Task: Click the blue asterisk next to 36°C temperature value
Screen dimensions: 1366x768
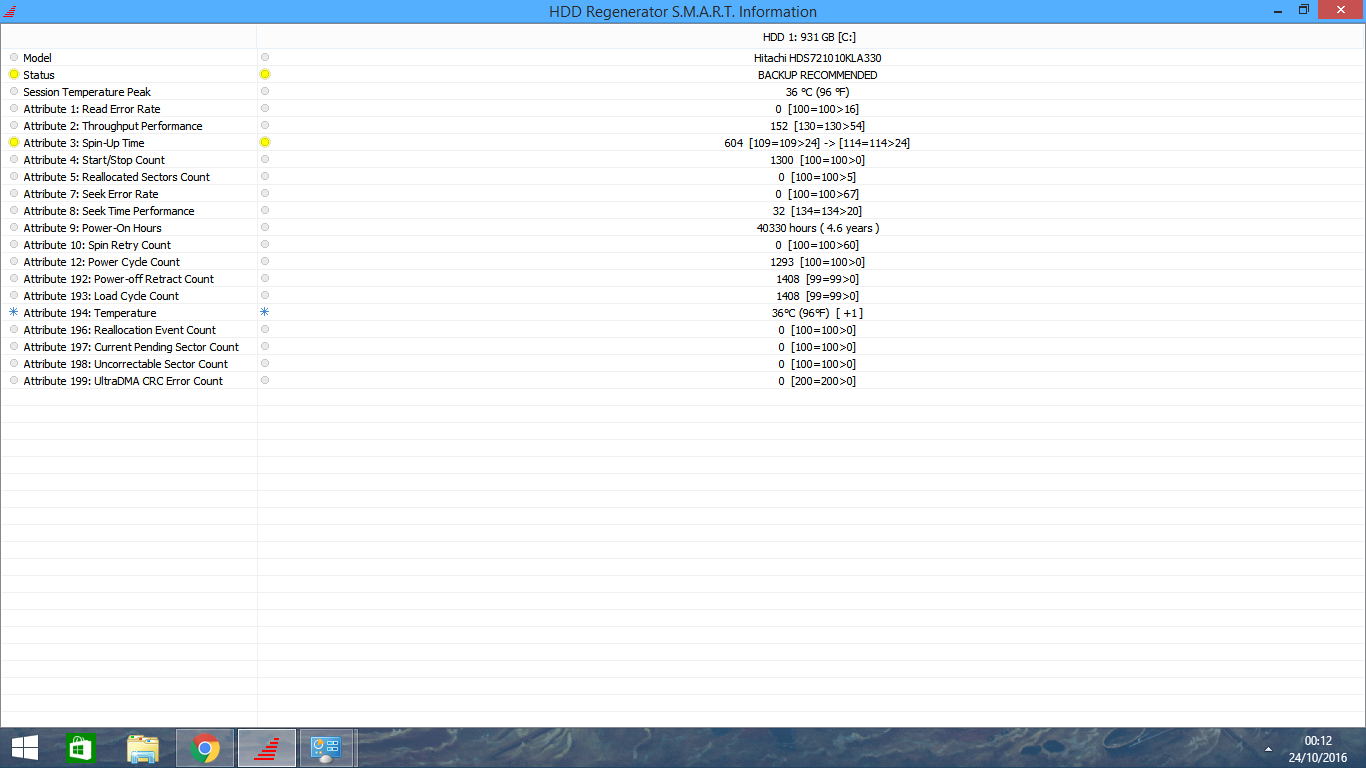Action: [265, 313]
